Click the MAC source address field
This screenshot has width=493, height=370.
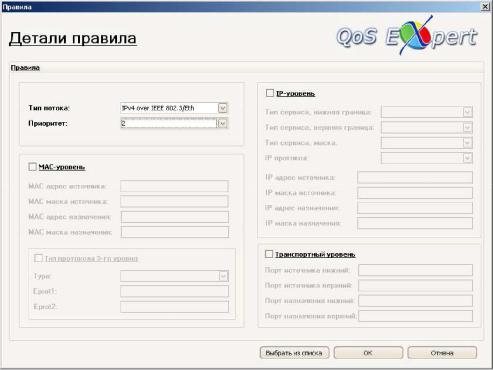click(x=174, y=186)
